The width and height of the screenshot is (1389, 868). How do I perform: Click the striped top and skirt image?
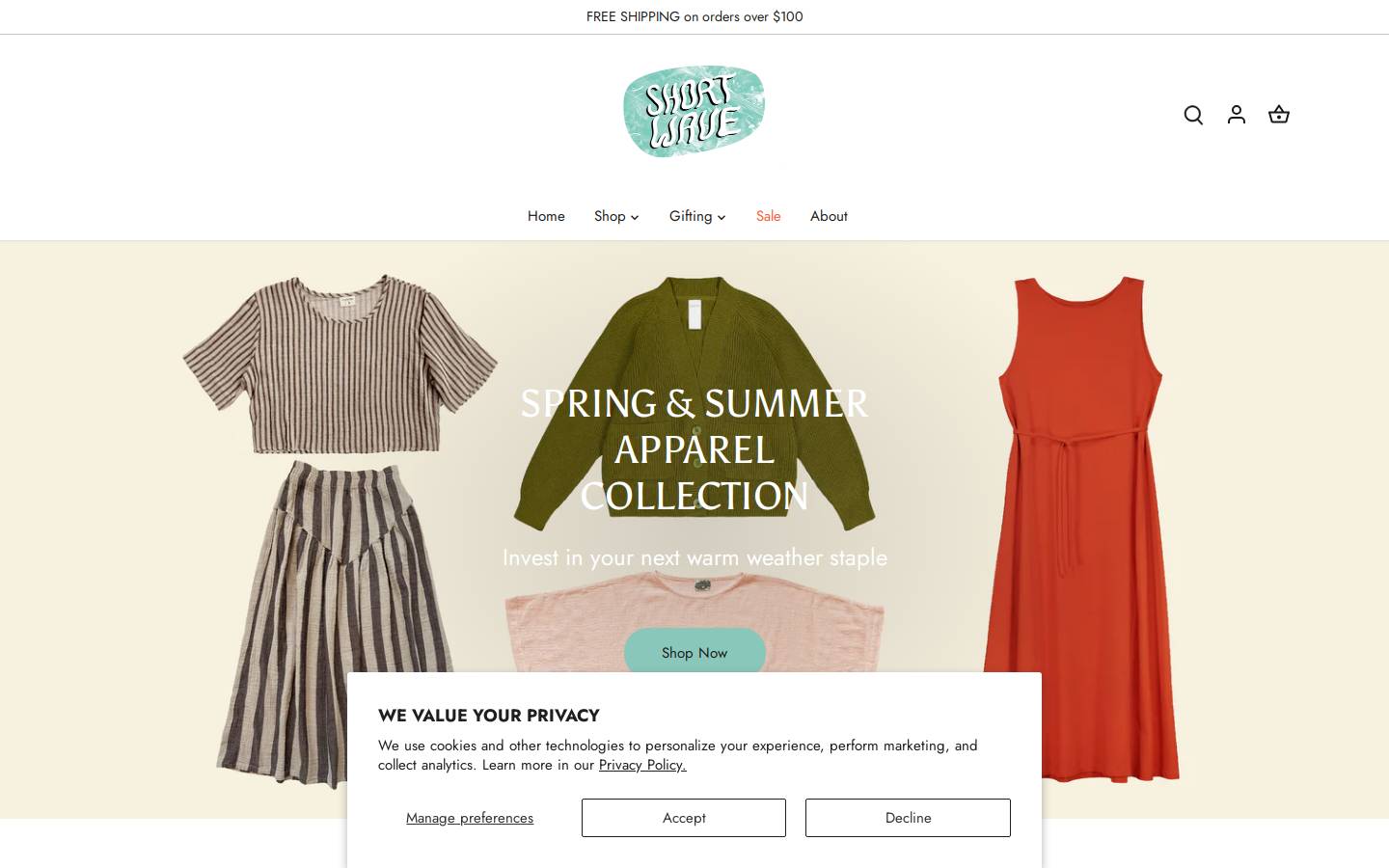[338, 530]
